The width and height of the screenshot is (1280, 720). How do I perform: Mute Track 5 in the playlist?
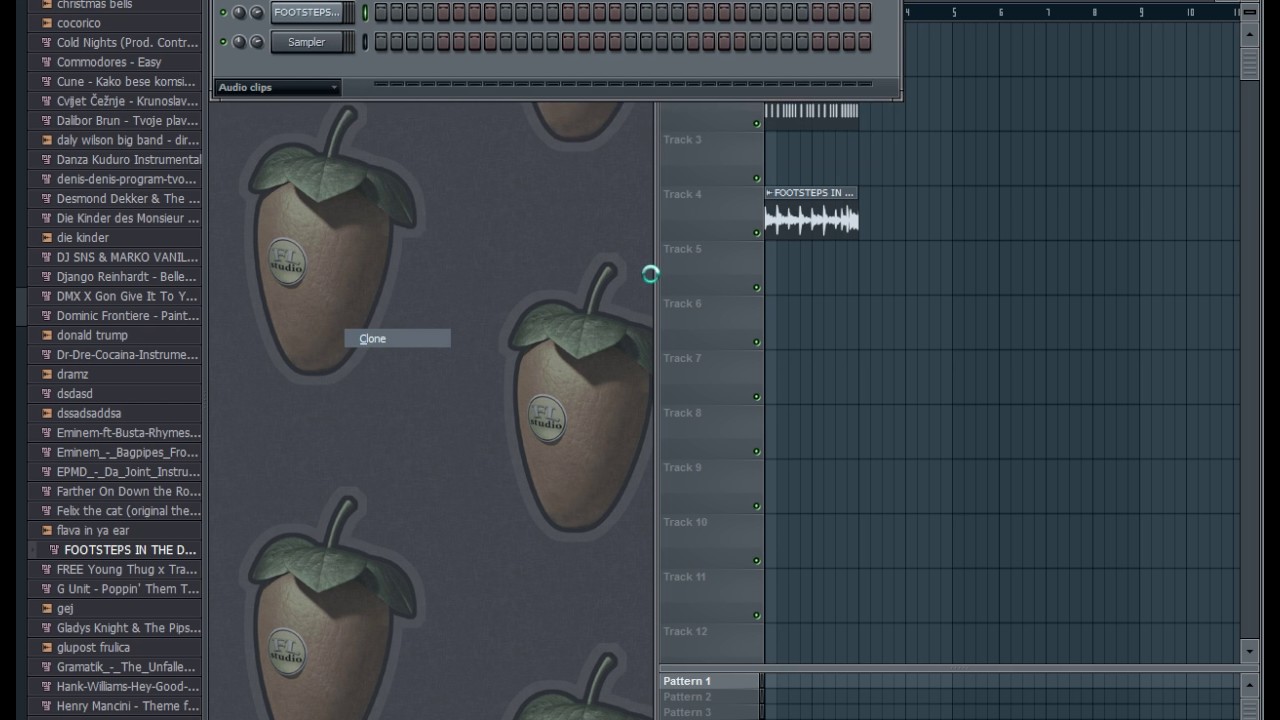(x=757, y=288)
